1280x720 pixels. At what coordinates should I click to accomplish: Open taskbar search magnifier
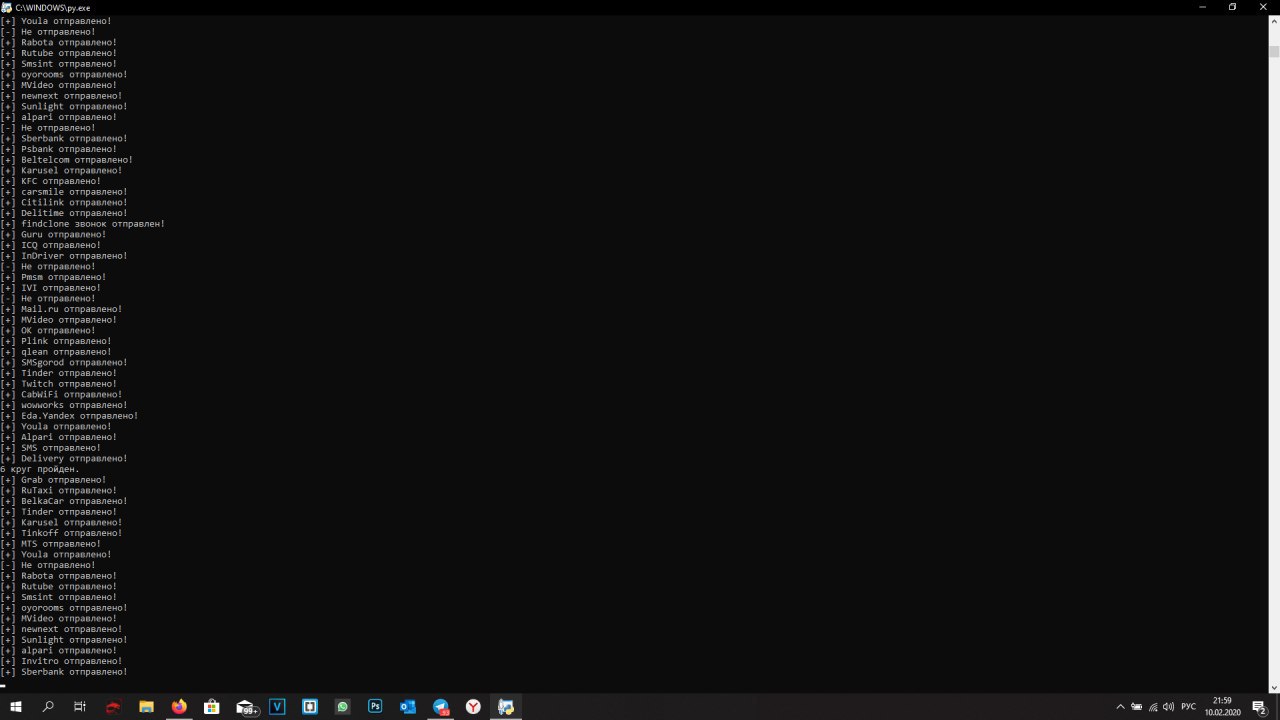tap(48, 707)
